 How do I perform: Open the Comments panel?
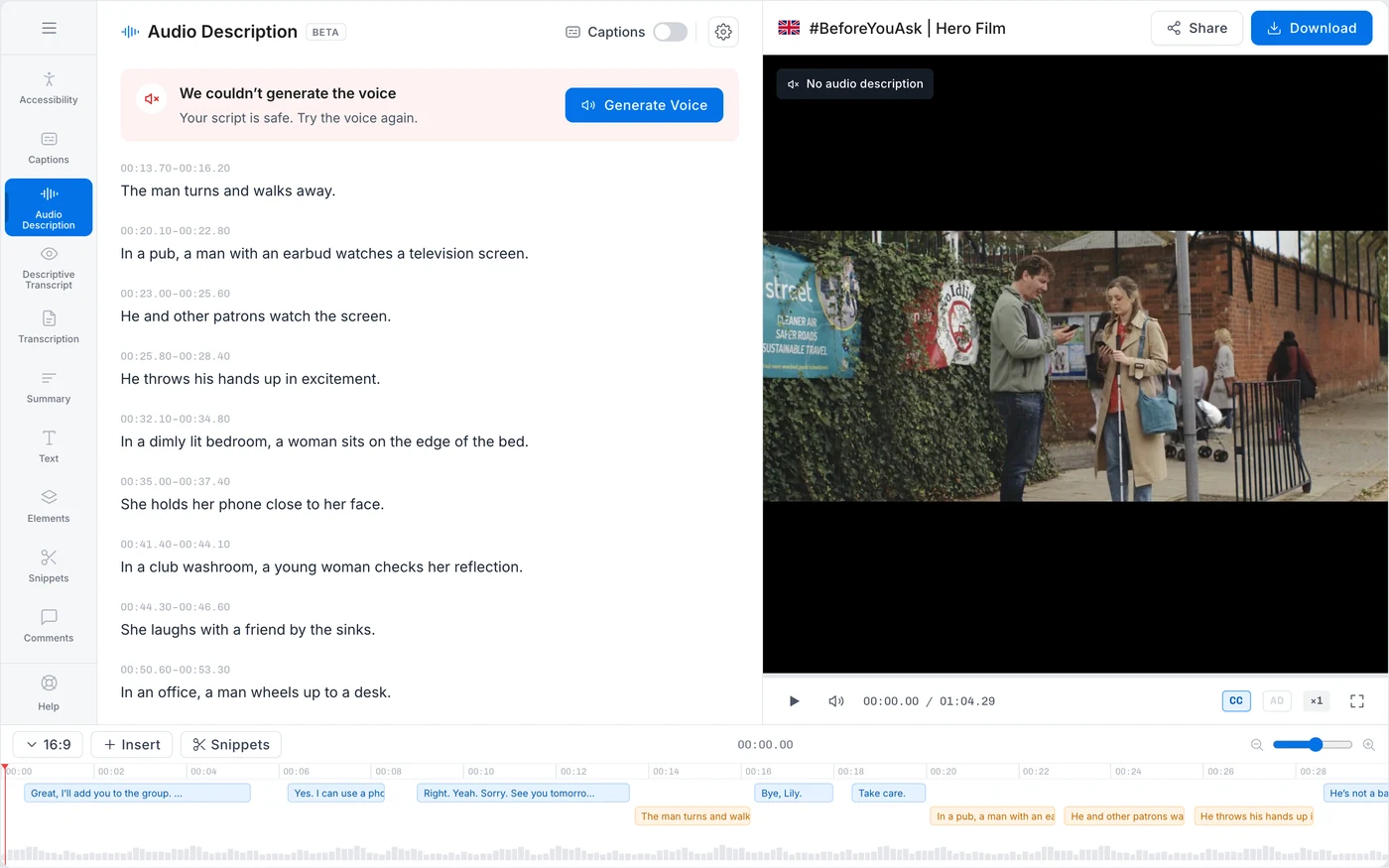click(x=49, y=626)
